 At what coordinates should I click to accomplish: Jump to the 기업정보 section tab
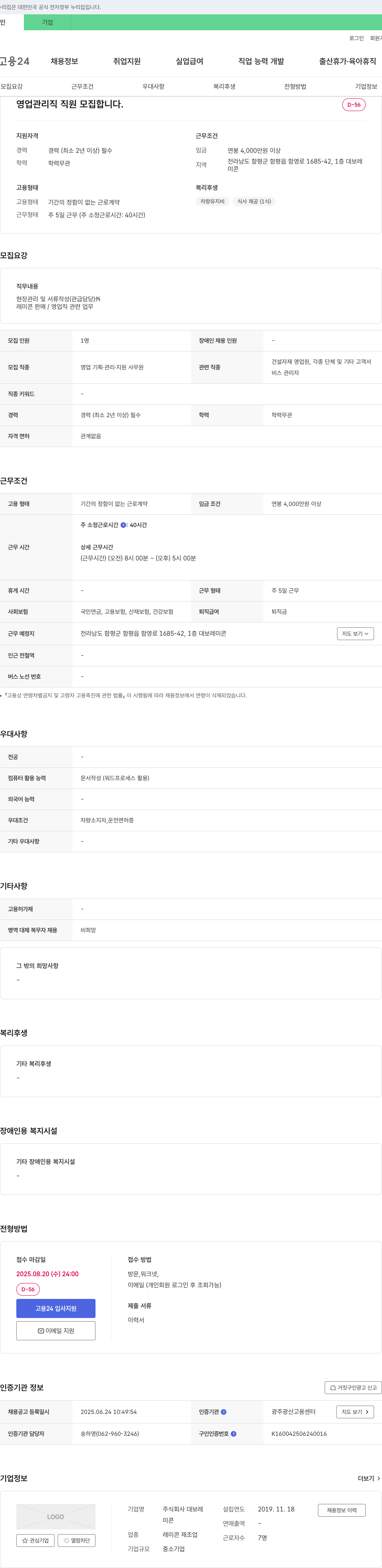pos(366,86)
